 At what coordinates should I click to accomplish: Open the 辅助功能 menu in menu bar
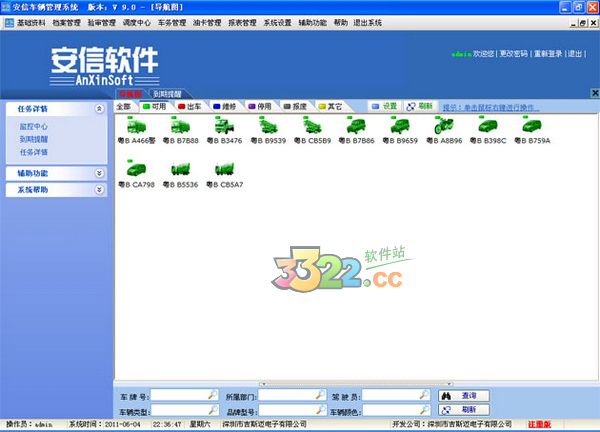(x=313, y=23)
